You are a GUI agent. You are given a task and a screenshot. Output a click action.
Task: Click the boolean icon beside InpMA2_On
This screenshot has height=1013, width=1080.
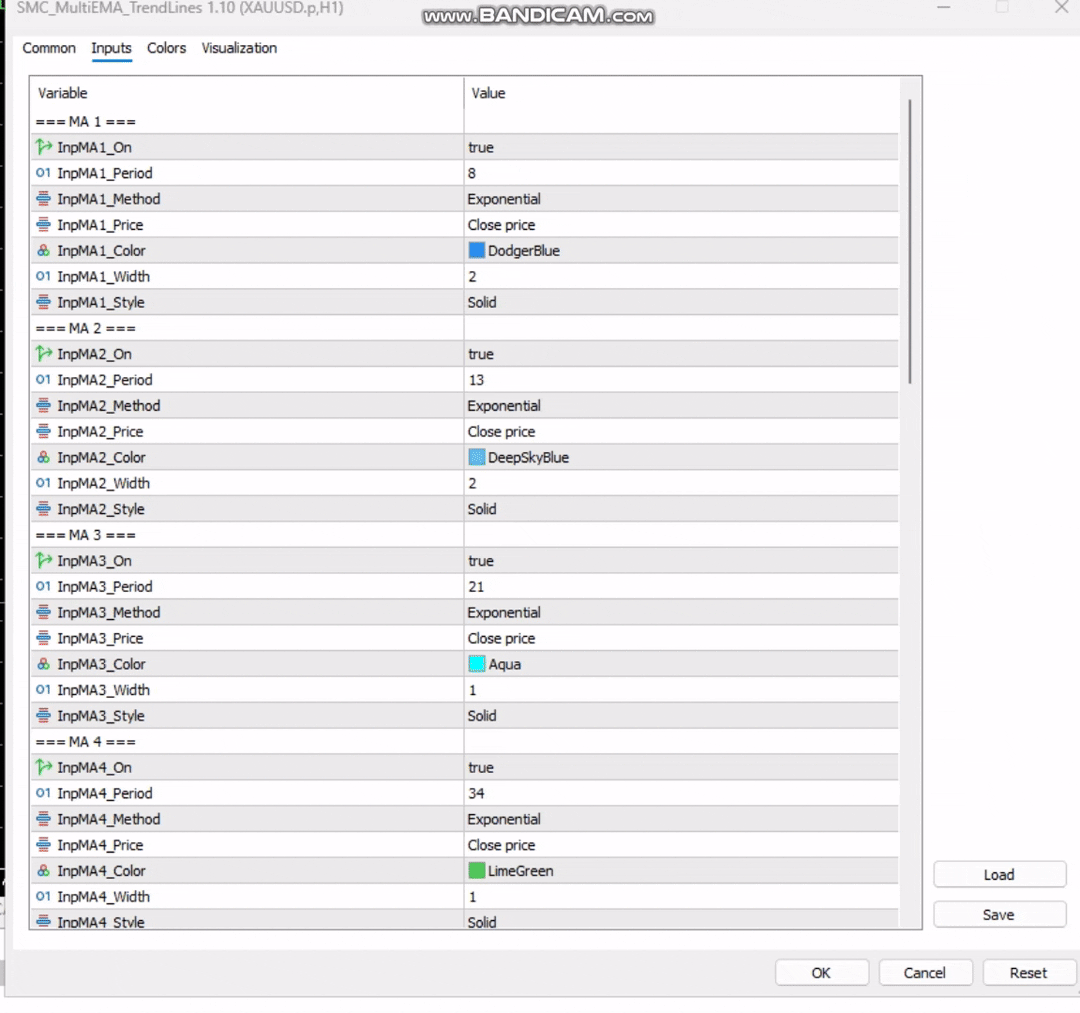tap(43, 353)
